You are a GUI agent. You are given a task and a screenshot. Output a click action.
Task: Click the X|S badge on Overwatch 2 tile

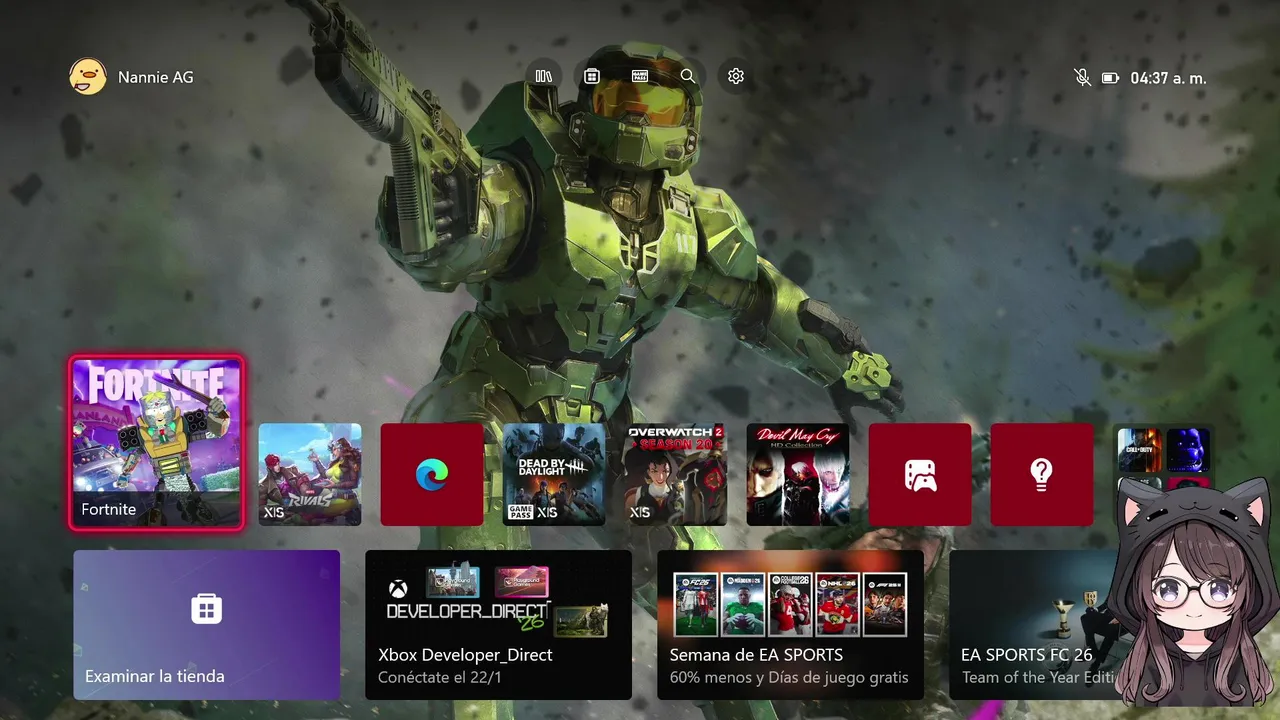[640, 512]
